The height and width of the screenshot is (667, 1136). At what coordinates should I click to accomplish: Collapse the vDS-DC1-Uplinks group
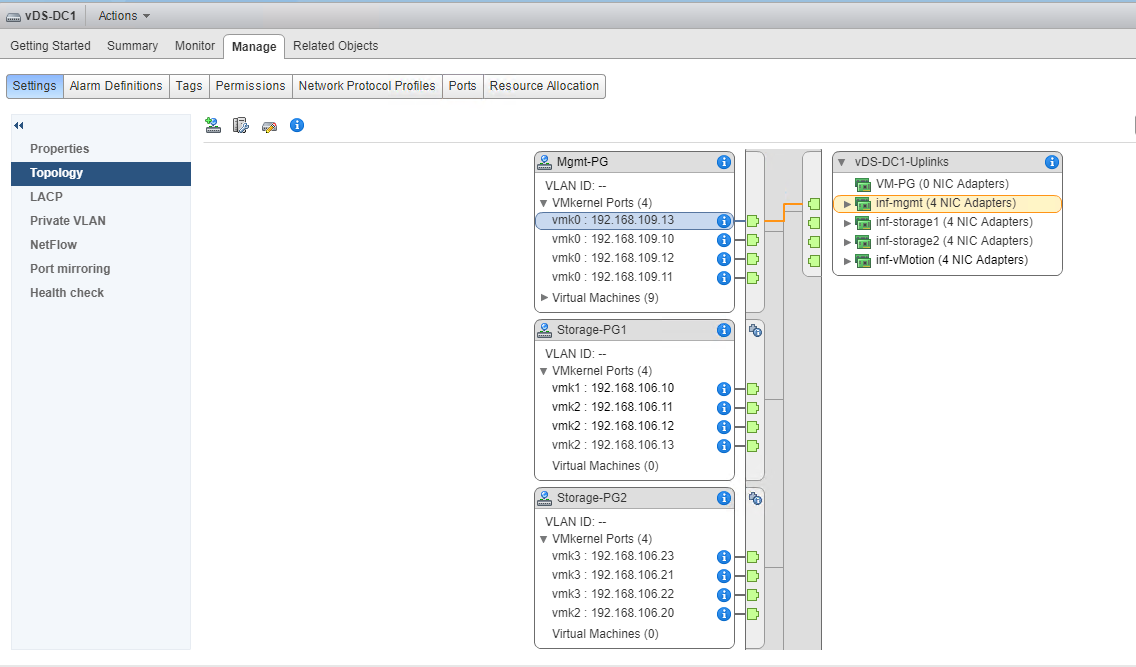point(842,162)
